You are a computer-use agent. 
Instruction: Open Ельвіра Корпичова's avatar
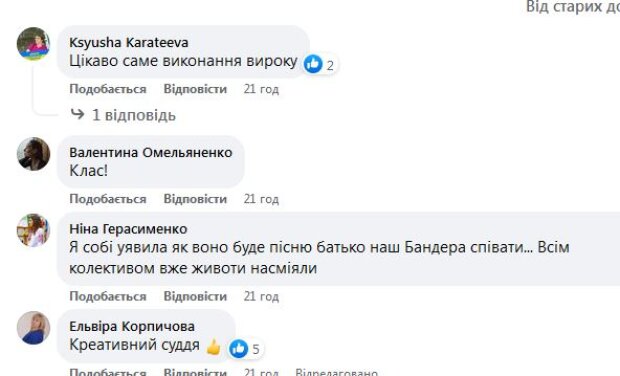coord(34,328)
